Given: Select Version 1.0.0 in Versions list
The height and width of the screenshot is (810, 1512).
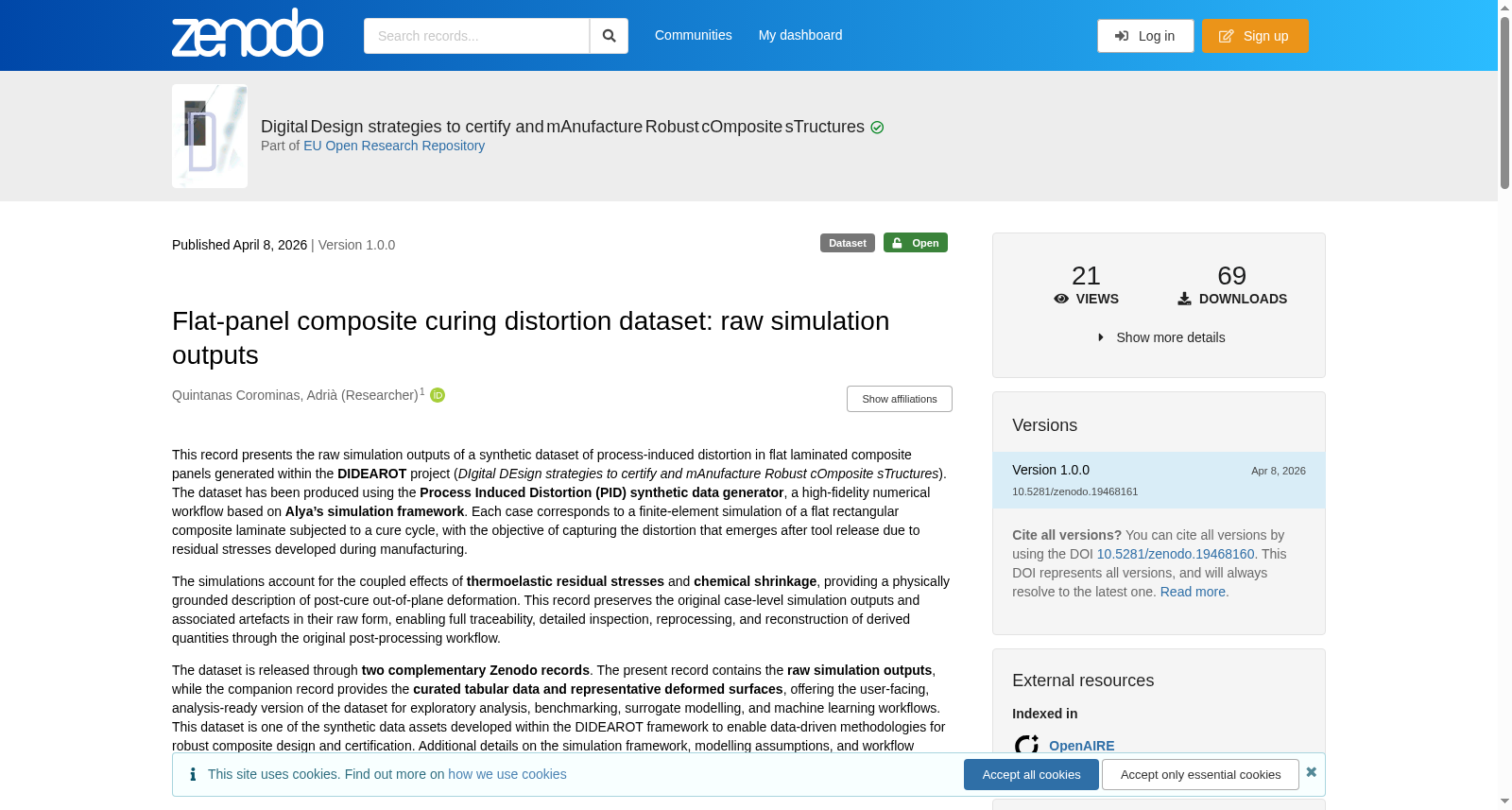Looking at the screenshot, I should [1159, 480].
